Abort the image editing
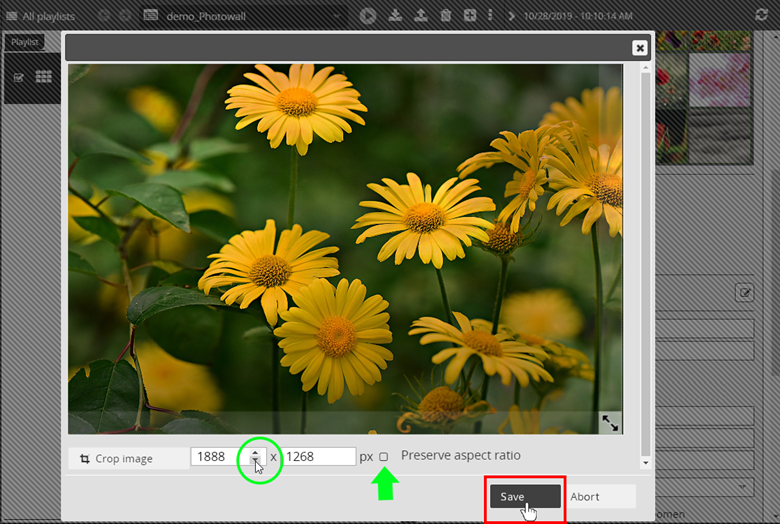This screenshot has width=780, height=524. click(x=599, y=497)
